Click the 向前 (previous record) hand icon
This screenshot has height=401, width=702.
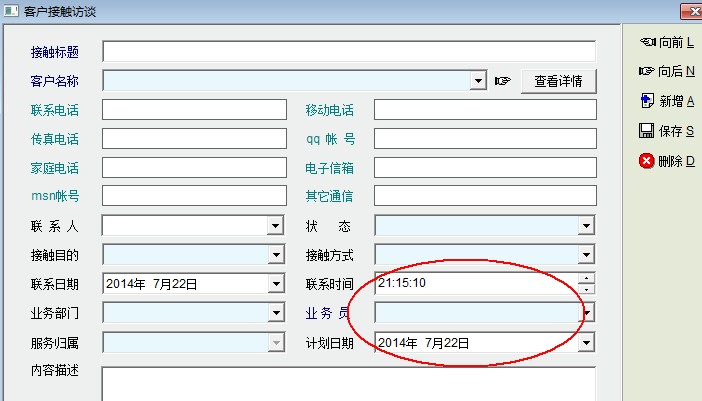[647, 42]
